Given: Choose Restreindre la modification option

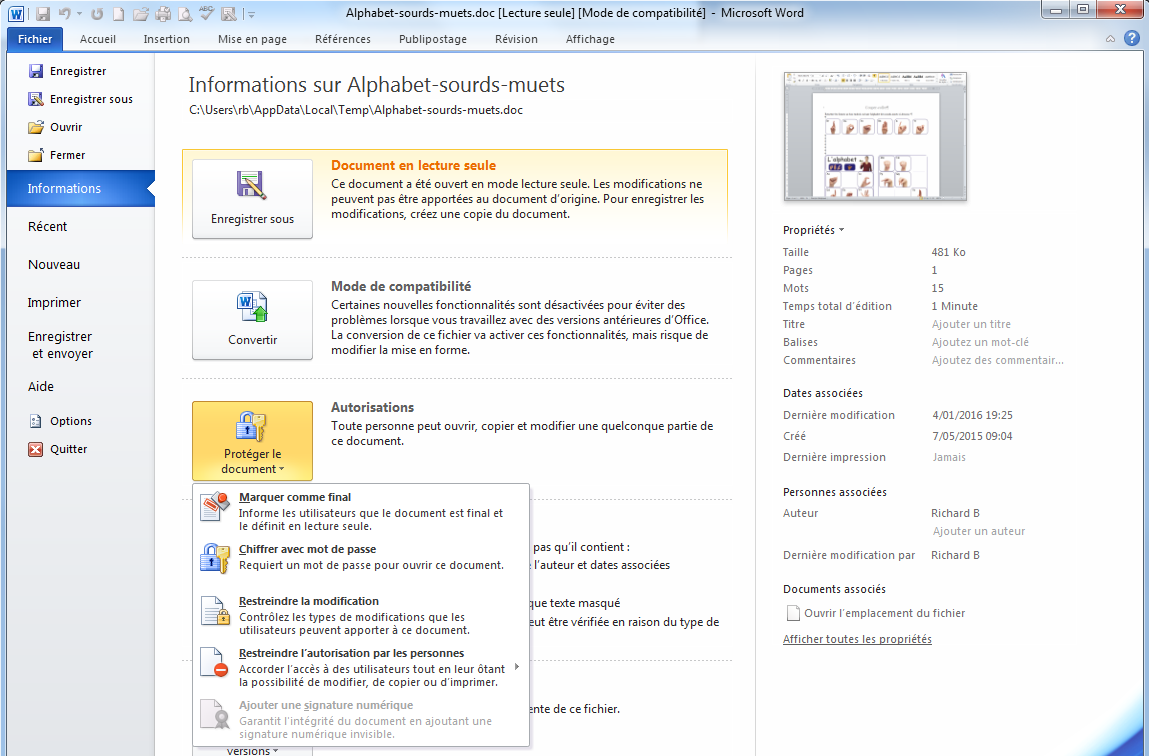Looking at the screenshot, I should [361, 615].
